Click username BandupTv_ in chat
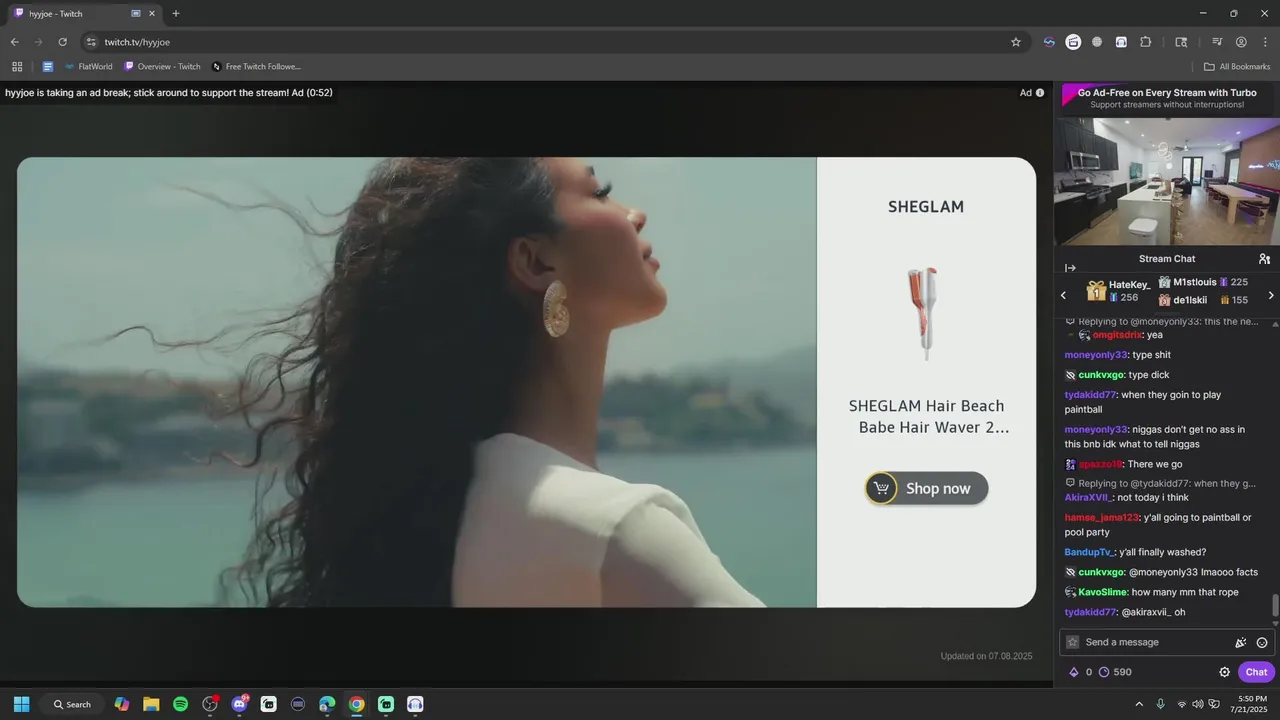Viewport: 1280px width, 720px height. pos(1089,552)
